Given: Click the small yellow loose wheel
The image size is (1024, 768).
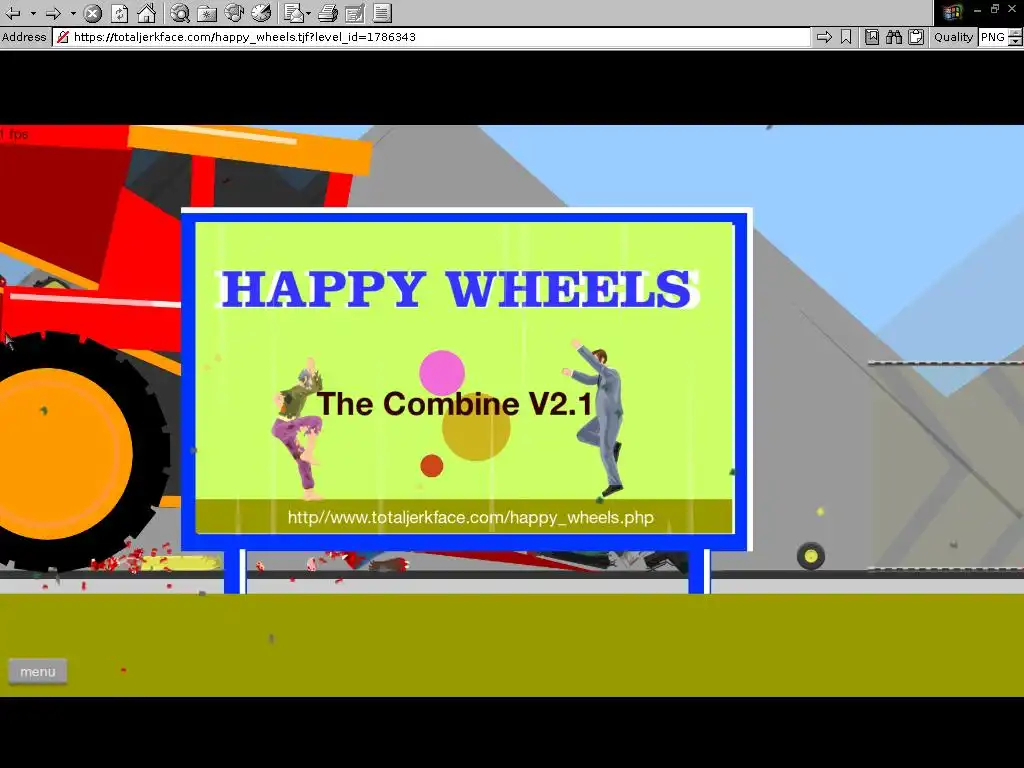Looking at the screenshot, I should pos(811,556).
